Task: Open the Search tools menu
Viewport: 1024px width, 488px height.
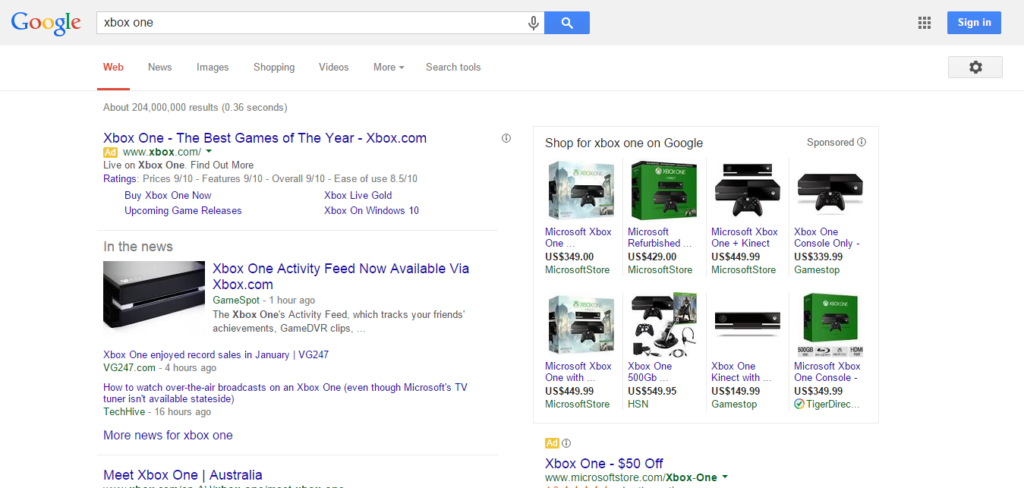Action: coord(453,67)
